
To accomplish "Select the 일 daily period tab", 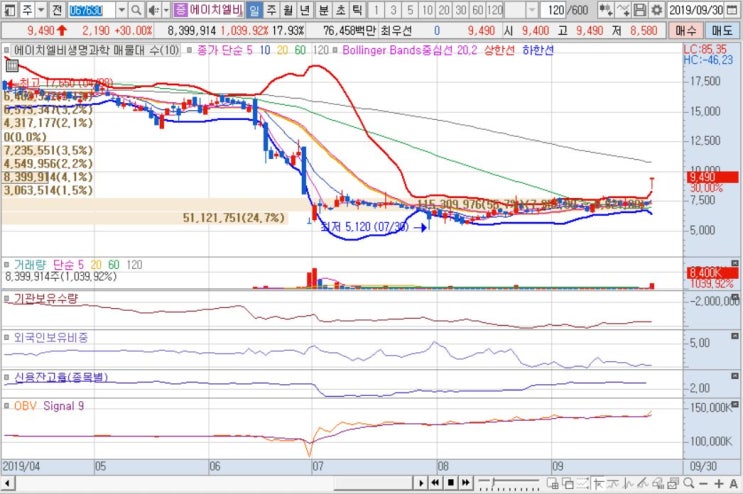I will 254,9.
